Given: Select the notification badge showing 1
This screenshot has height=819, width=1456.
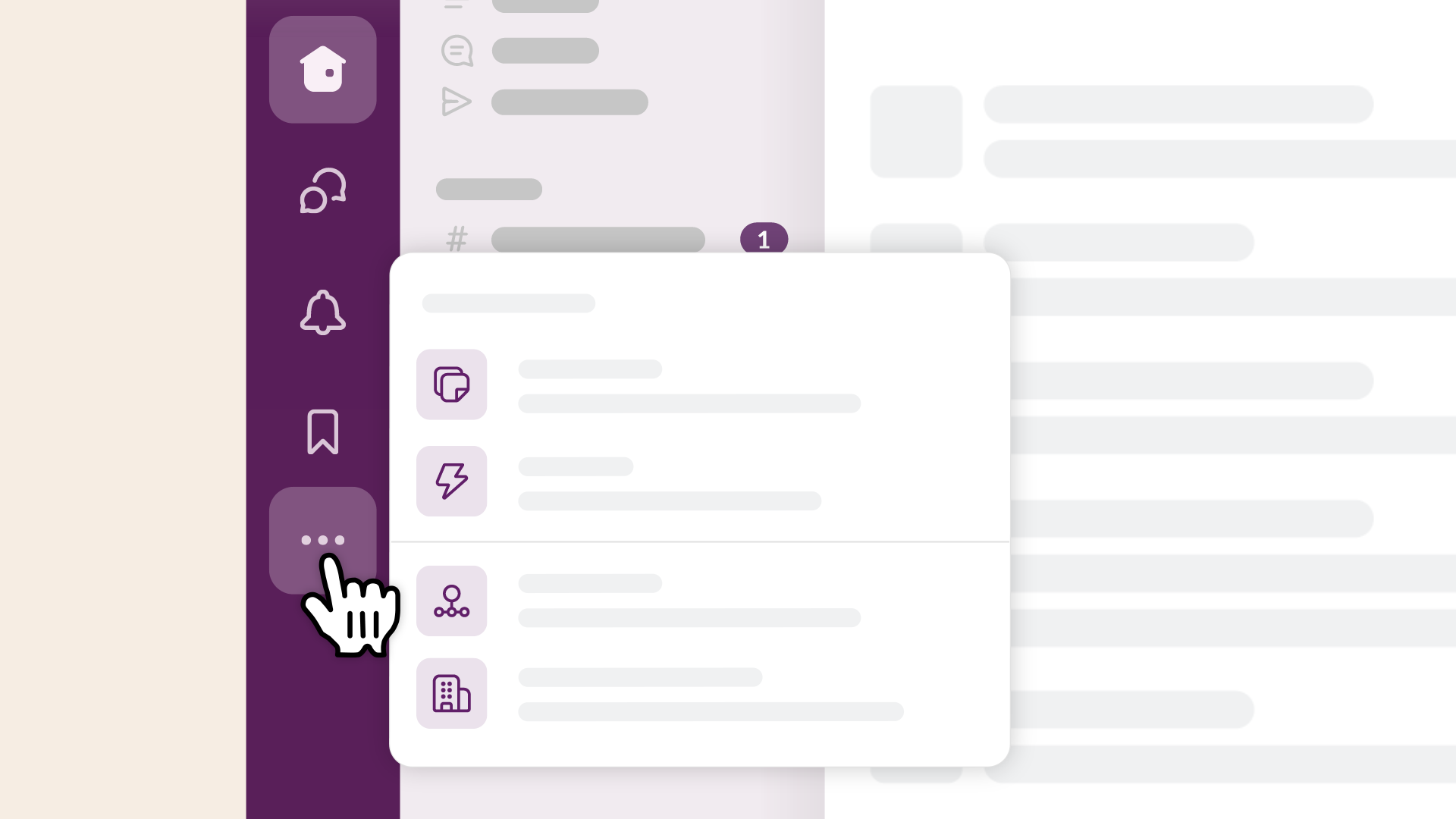Looking at the screenshot, I should pos(762,237).
